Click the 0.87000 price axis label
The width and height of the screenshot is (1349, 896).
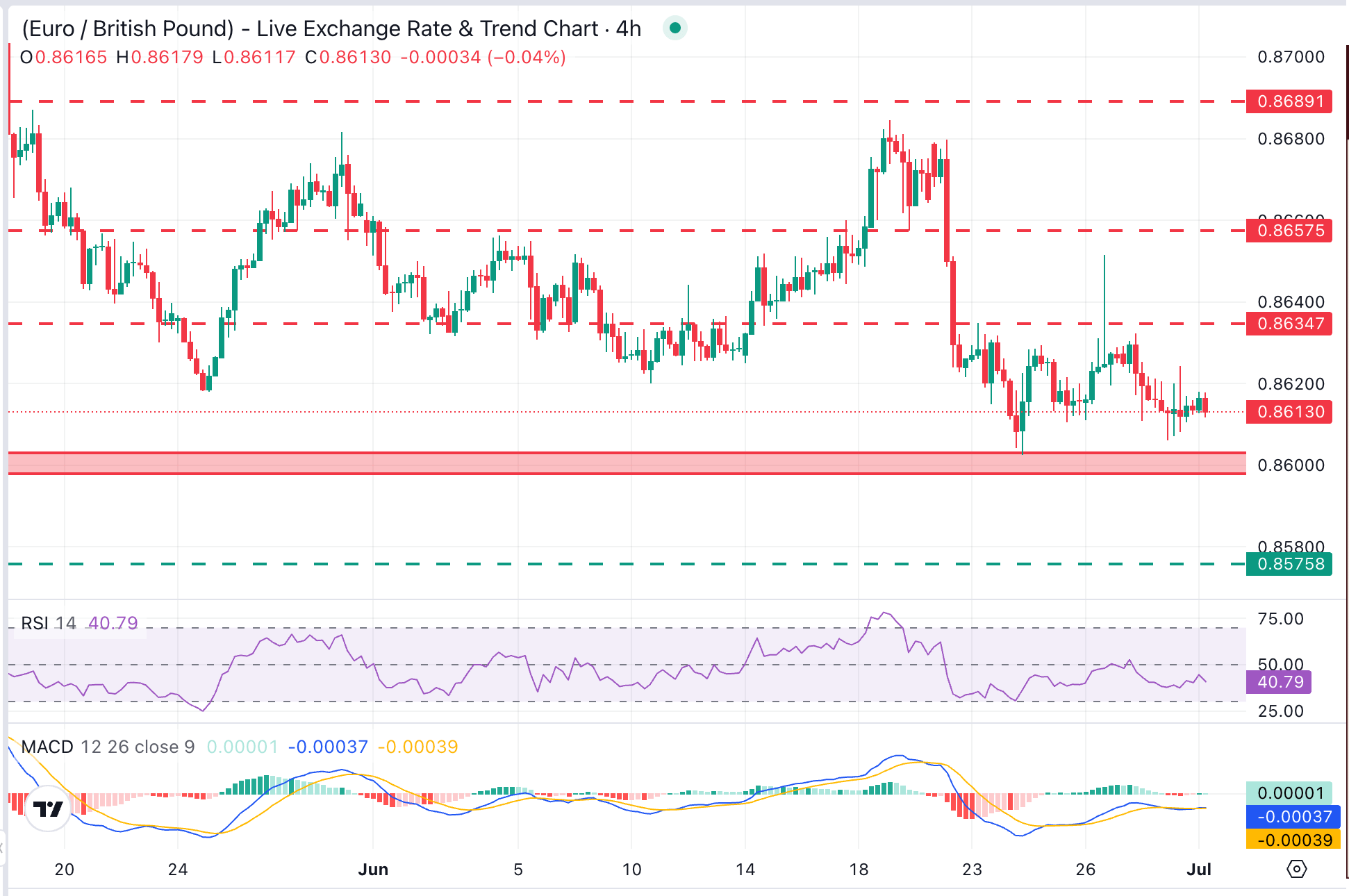point(1291,57)
